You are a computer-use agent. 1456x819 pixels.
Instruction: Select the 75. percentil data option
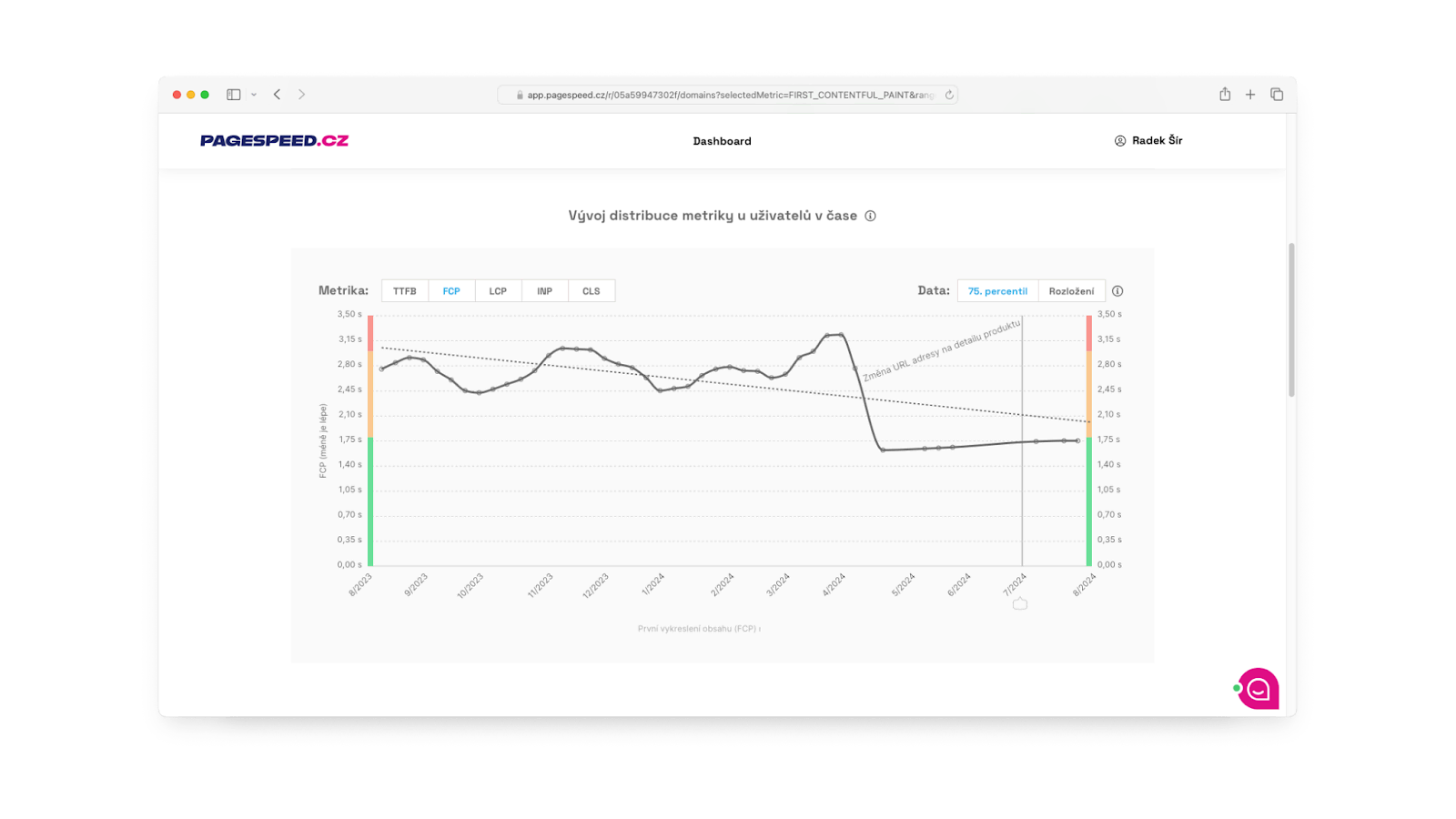(996, 290)
